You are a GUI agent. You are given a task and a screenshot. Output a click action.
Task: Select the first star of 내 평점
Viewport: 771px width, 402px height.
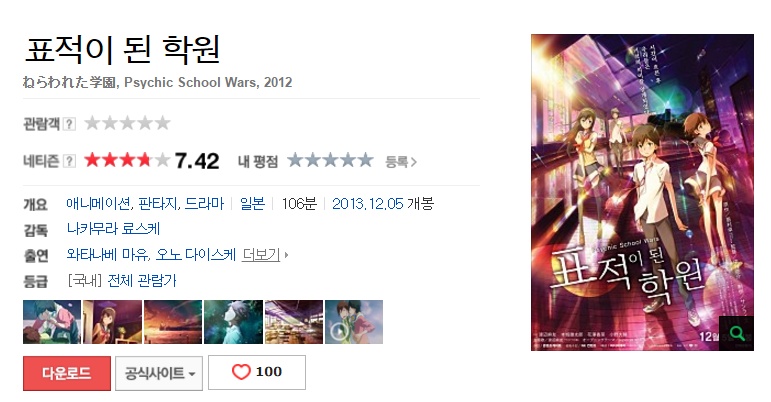pos(295,160)
